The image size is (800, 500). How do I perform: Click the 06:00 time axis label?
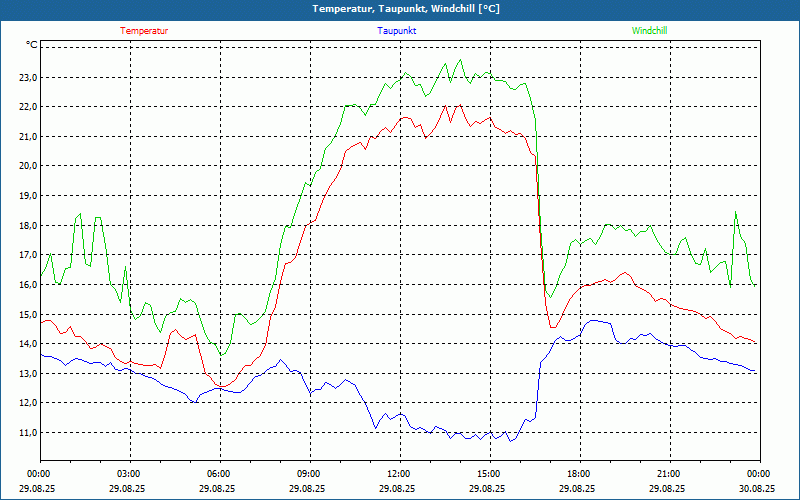217,474
